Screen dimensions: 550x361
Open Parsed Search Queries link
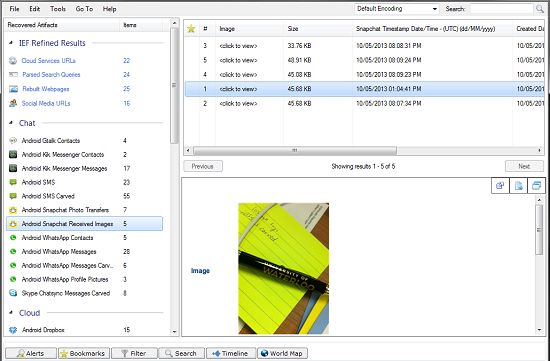51,75
